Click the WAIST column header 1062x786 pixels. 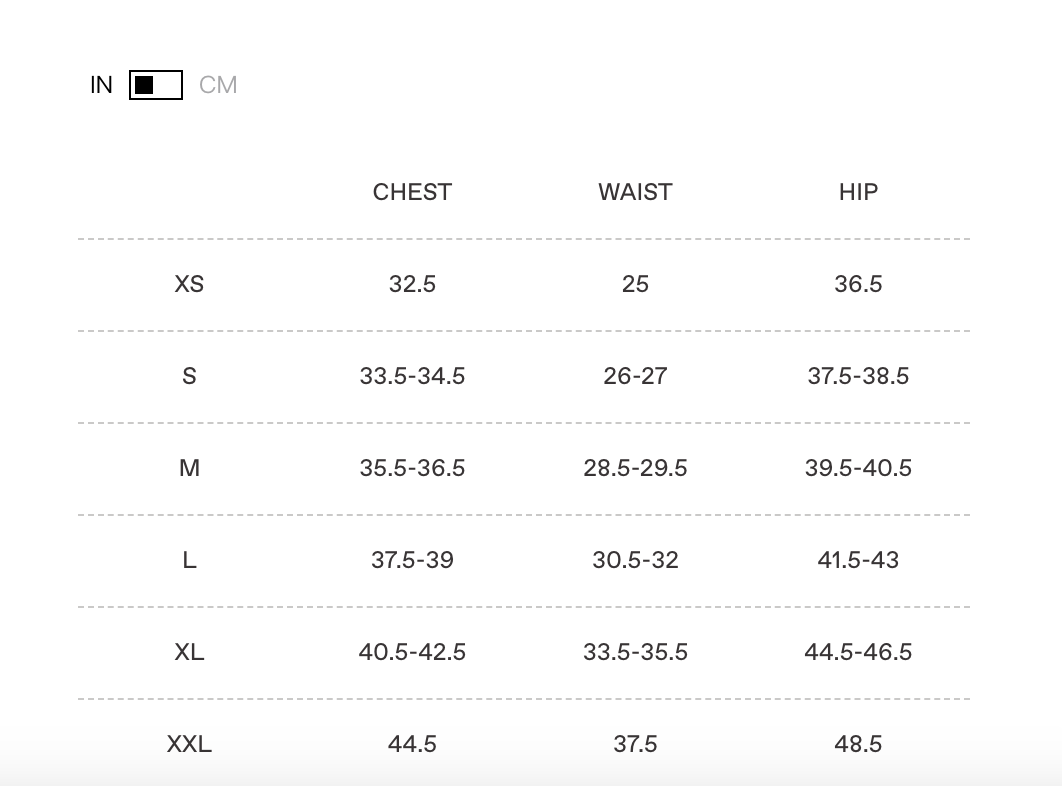coord(635,192)
